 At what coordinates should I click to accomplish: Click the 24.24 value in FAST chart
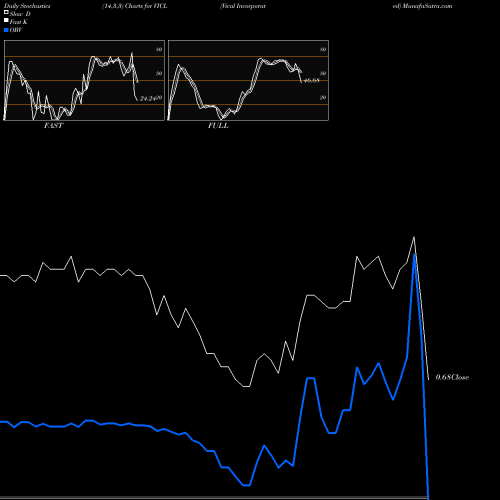pos(148,99)
